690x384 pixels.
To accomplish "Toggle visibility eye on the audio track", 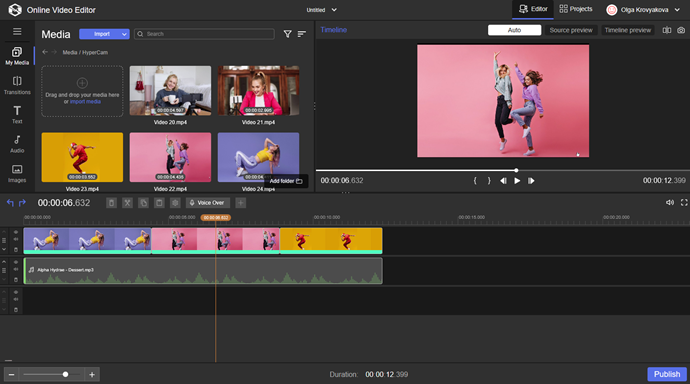I will 16,262.
